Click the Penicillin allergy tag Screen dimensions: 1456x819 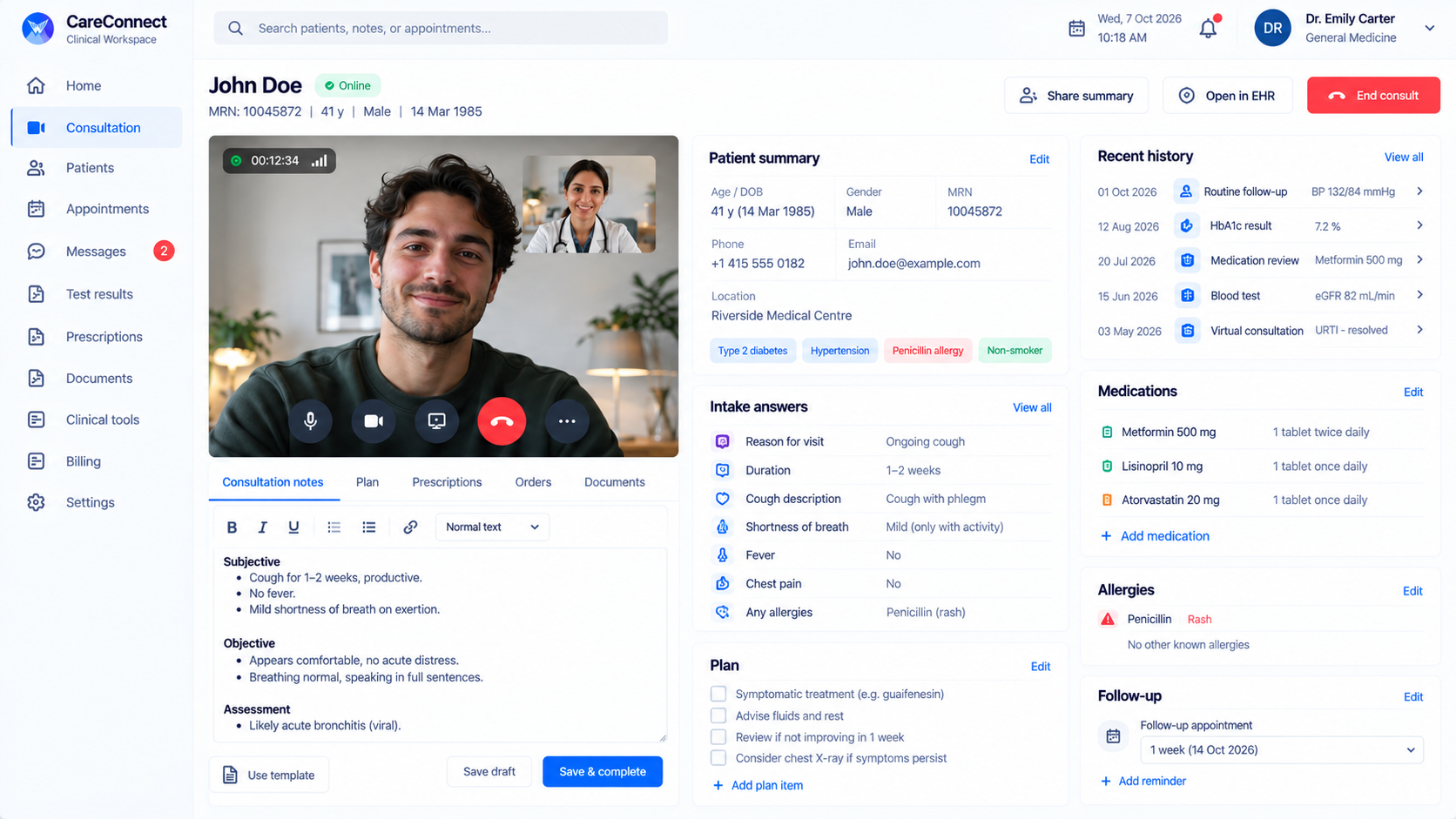(927, 351)
